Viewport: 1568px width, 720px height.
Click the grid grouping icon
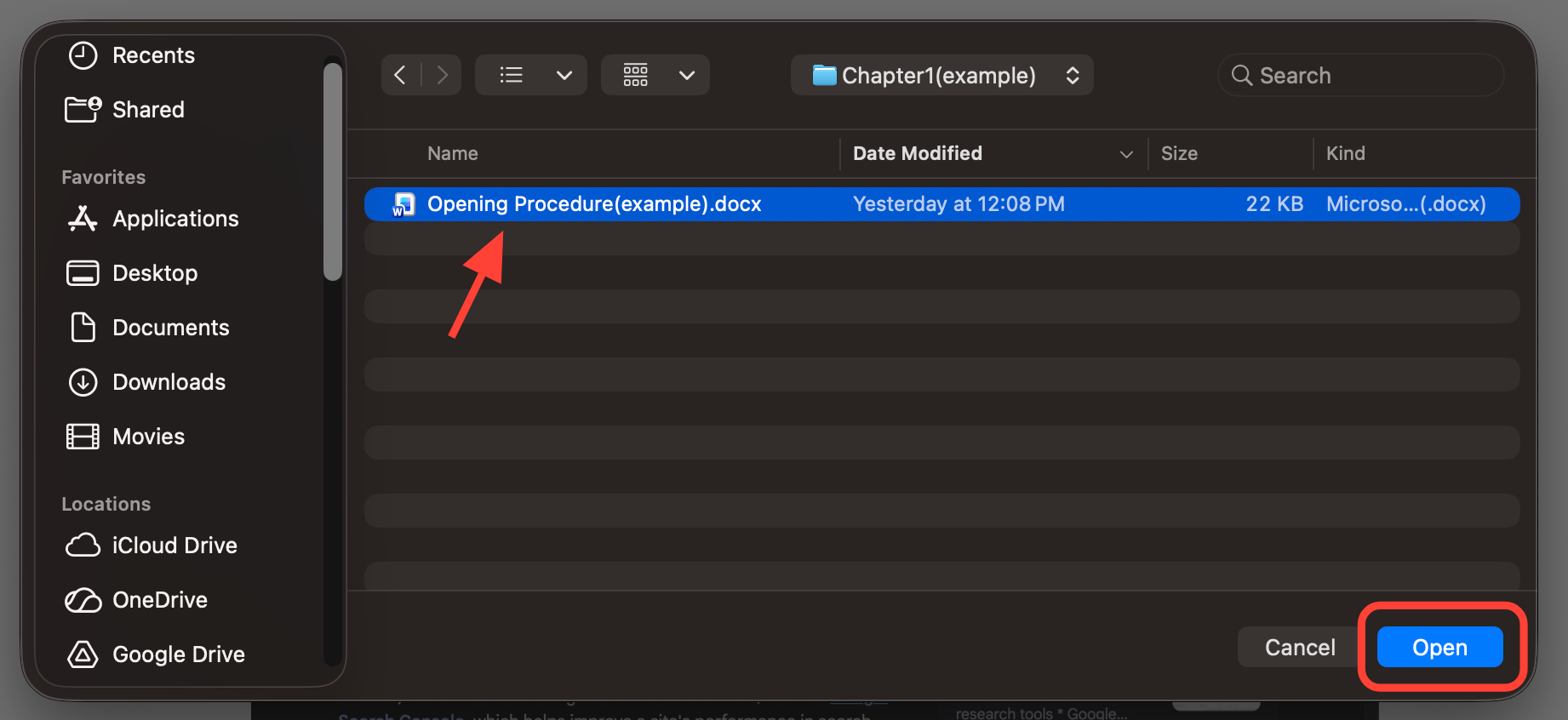coord(636,75)
